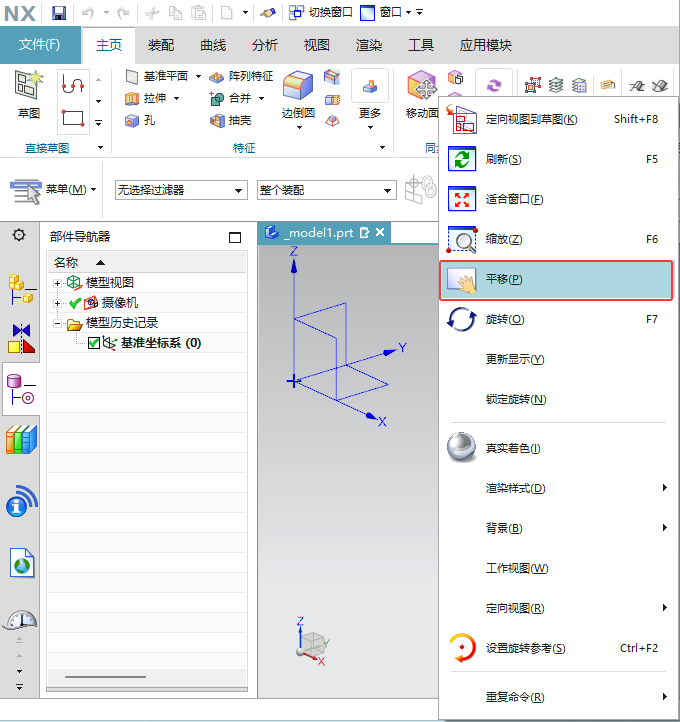Image resolution: width=680 pixels, height=722 pixels.
Task: Click the navigator horizontal scrollbar
Action: [x=105, y=677]
